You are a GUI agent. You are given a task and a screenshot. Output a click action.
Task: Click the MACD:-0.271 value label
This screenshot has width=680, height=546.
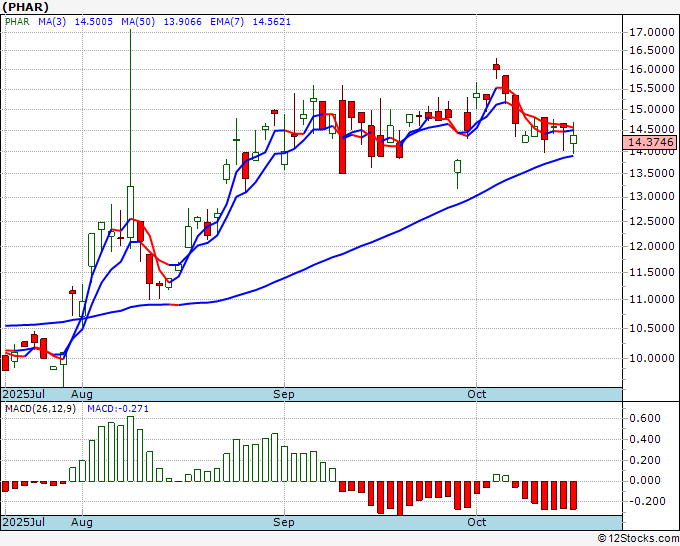pyautogui.click(x=118, y=409)
